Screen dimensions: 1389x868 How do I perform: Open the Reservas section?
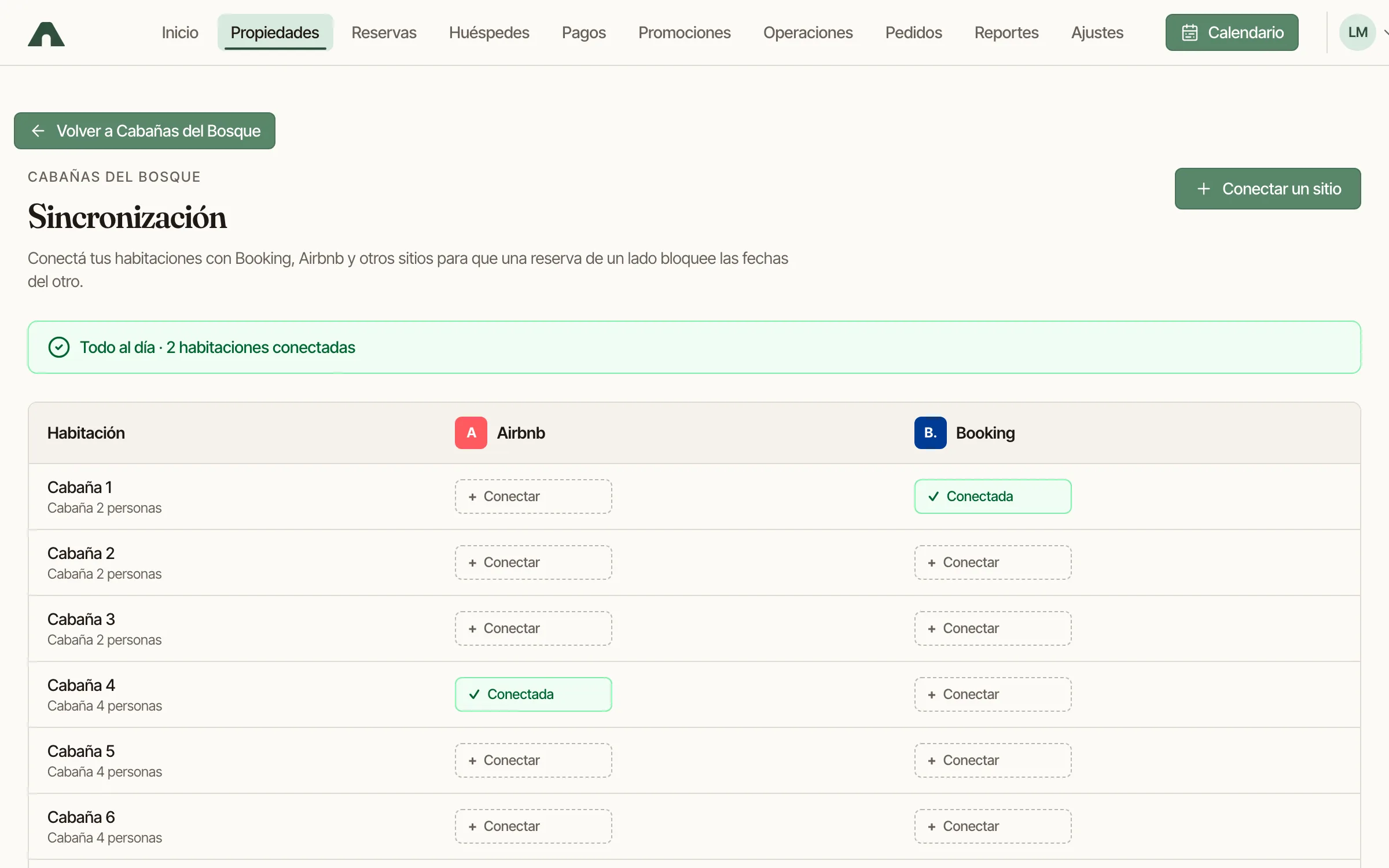(384, 32)
